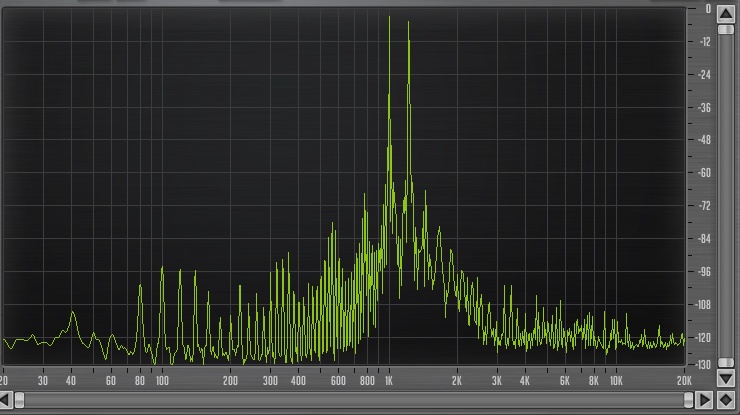Click the tip of the second tall peak right of 1K
This screenshot has width=740, height=415.
click(x=408, y=22)
